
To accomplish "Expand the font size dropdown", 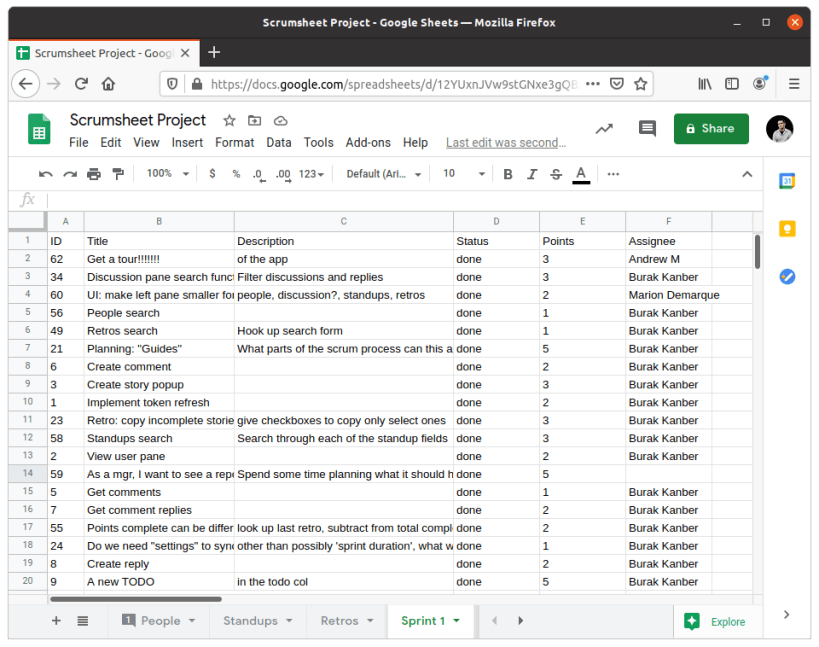I will click(x=464, y=173).
